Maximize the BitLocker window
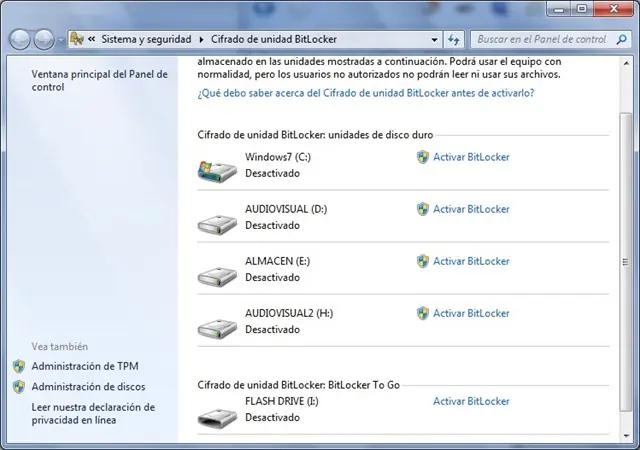Screen dimensions: 640x450 582,9
